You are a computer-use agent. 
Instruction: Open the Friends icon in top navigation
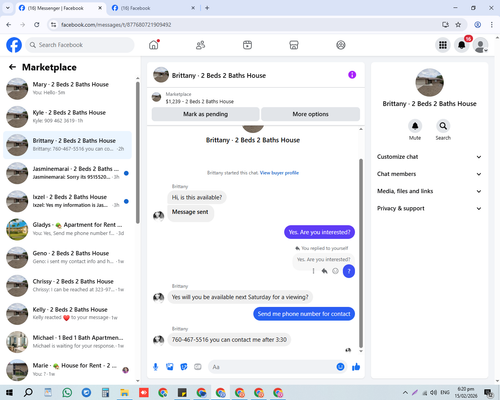click(200, 45)
